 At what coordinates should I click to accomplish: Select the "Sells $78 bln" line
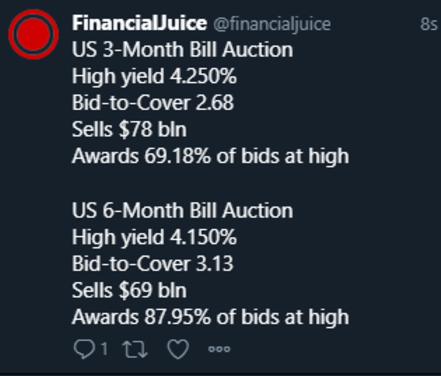(x=129, y=129)
